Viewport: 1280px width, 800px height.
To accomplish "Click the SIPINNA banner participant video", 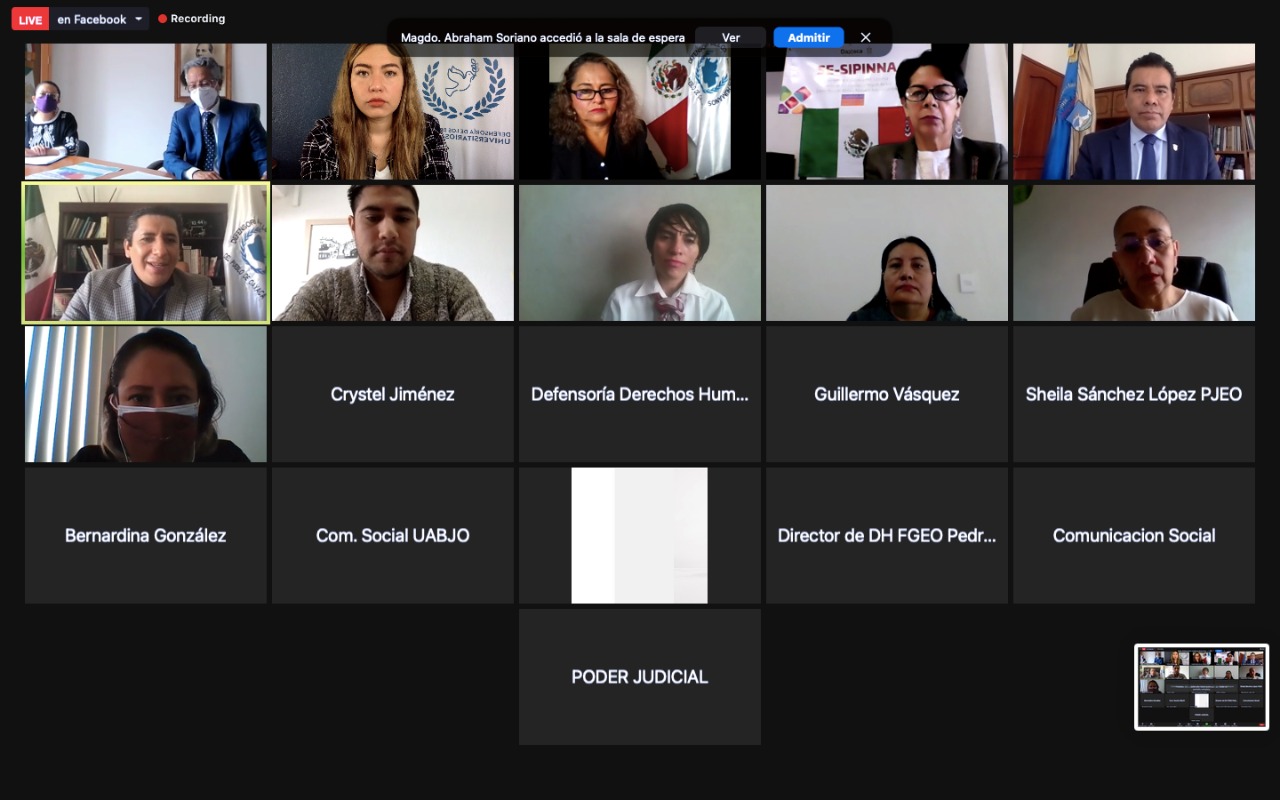I will (x=887, y=112).
